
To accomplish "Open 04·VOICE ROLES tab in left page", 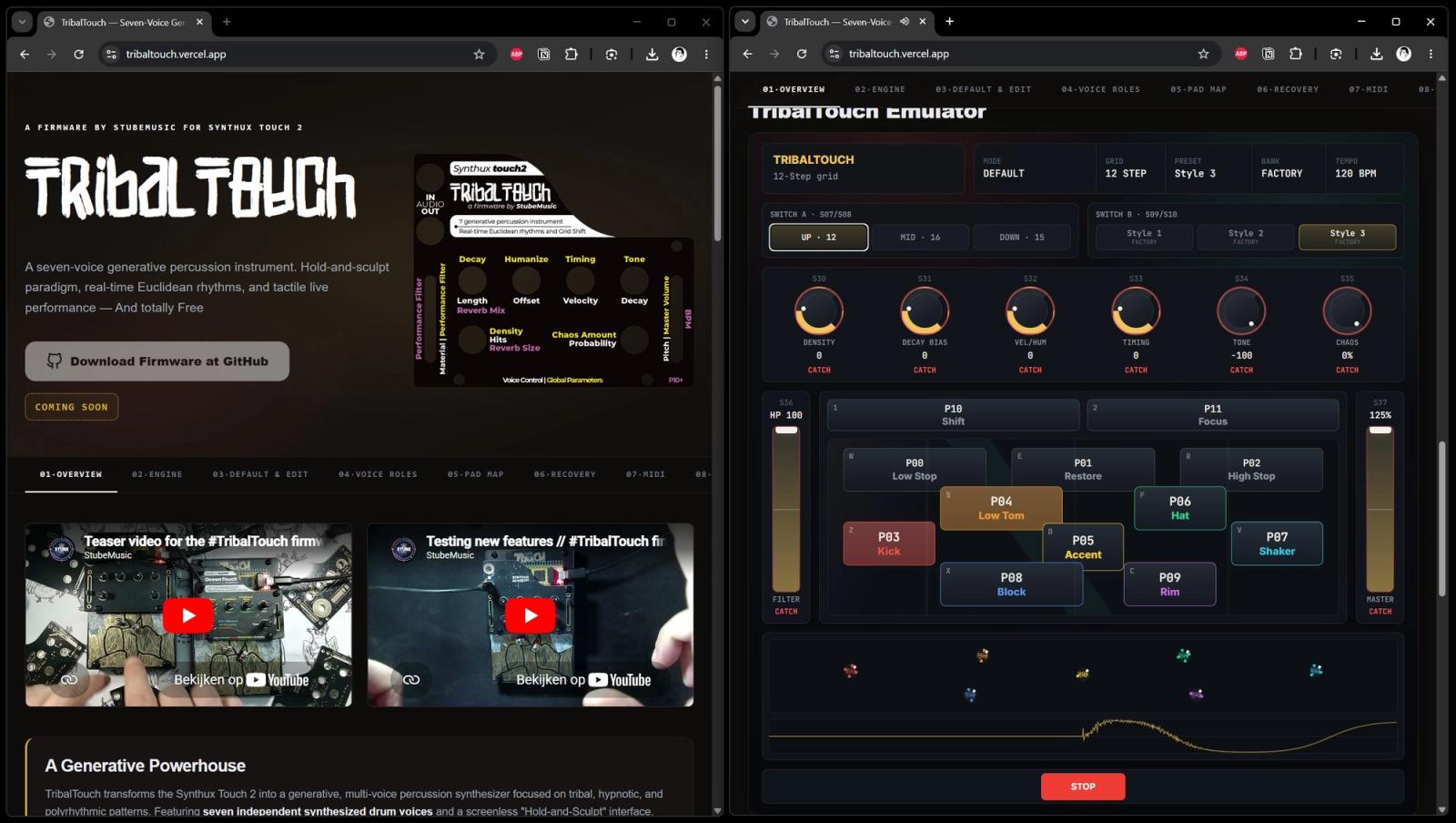I will pos(378,474).
